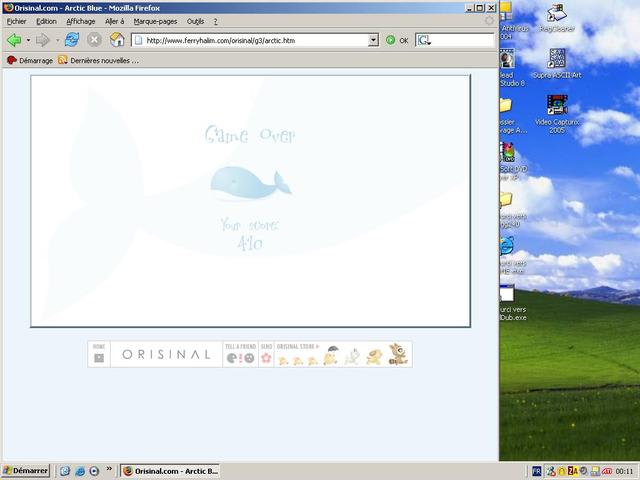Select the Video Capturix 2005 desktop icon

coord(557,114)
